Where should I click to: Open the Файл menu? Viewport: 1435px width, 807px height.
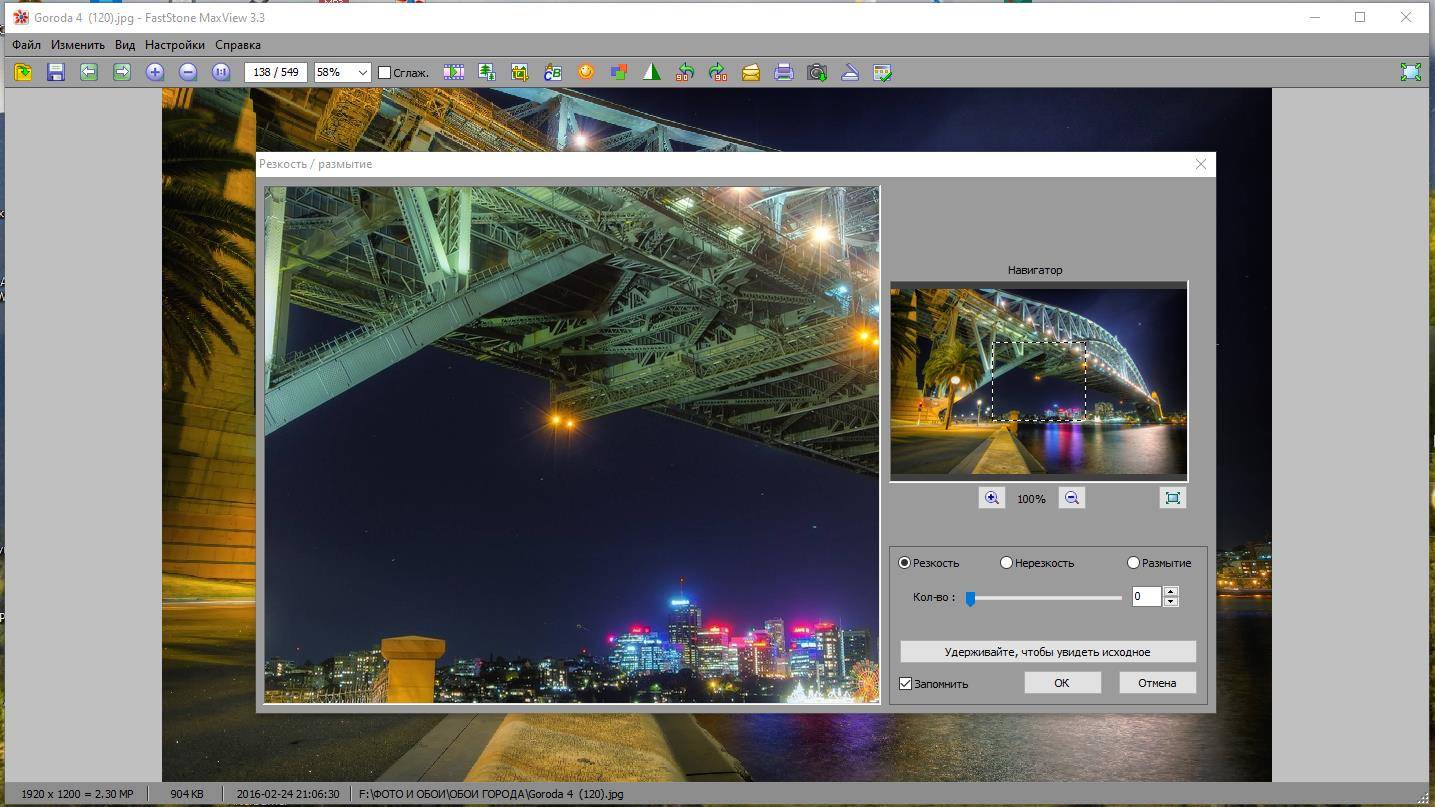pos(27,45)
